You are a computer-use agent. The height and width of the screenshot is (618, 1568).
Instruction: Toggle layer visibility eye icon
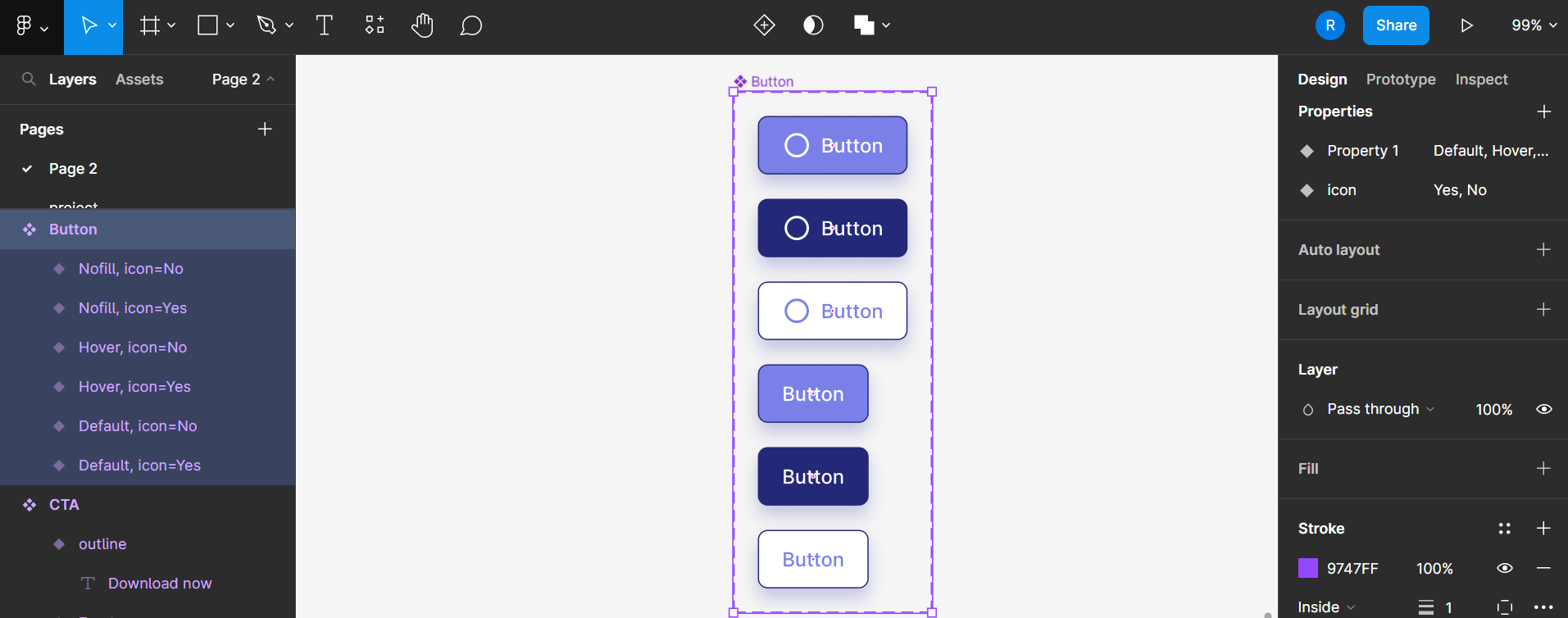point(1543,409)
